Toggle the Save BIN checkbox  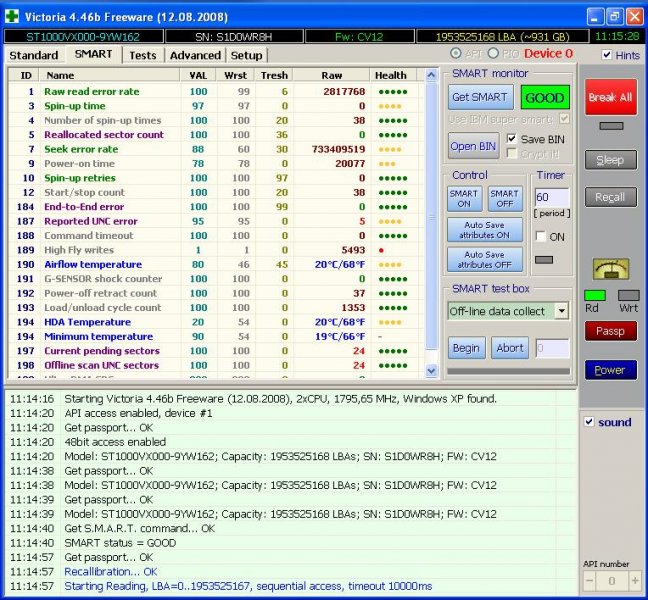[512, 138]
